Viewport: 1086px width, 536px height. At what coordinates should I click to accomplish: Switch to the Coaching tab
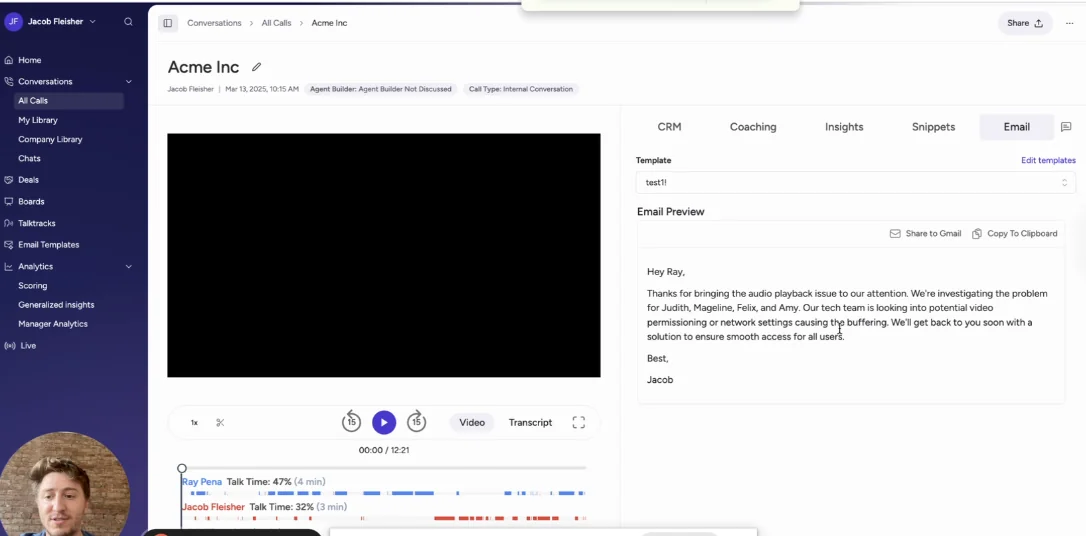coord(753,127)
